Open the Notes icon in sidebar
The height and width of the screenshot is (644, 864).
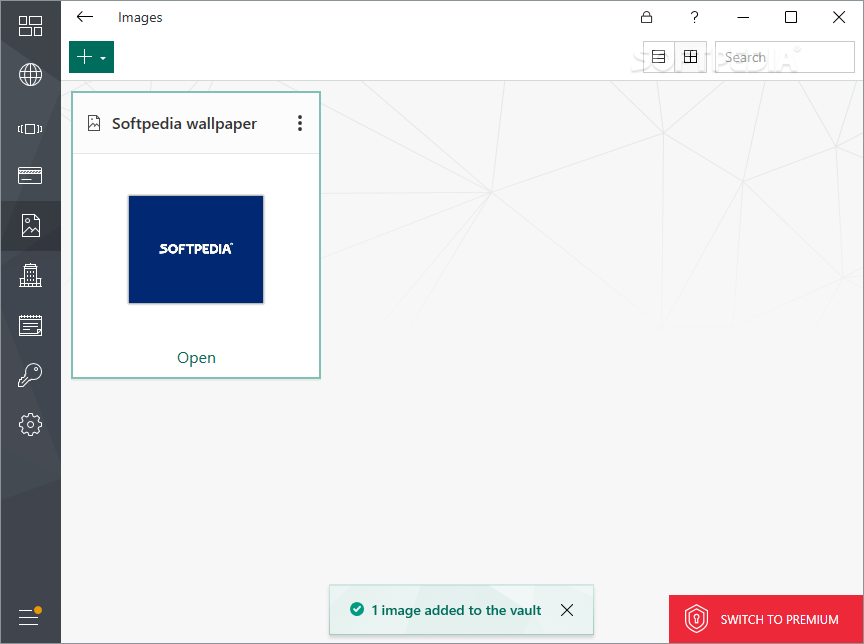(x=30, y=325)
